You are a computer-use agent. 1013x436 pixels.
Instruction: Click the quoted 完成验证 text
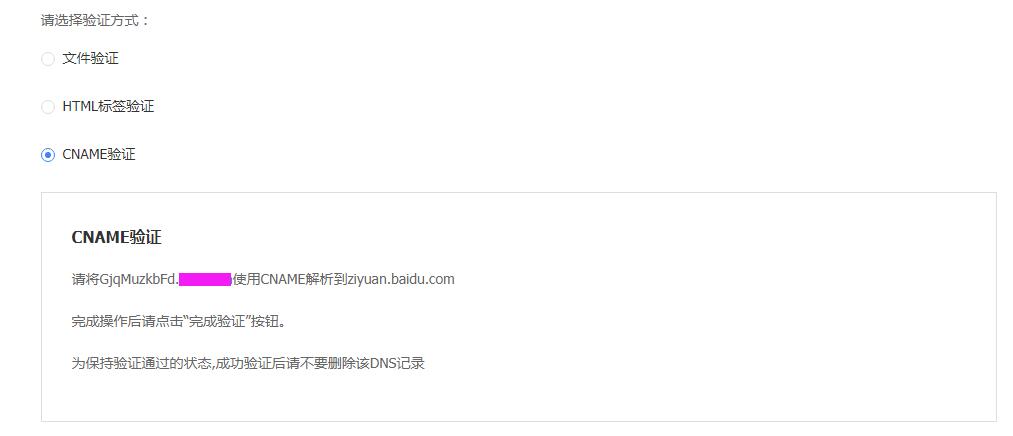[216, 322]
